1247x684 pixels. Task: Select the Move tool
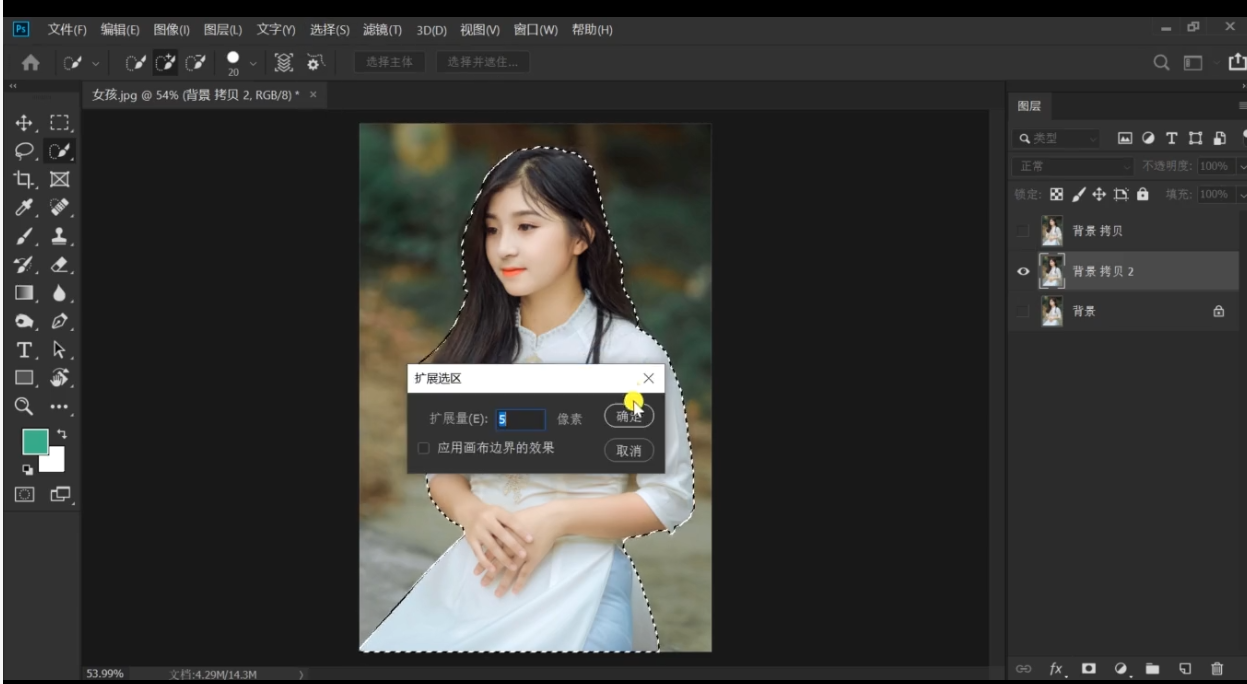25,123
